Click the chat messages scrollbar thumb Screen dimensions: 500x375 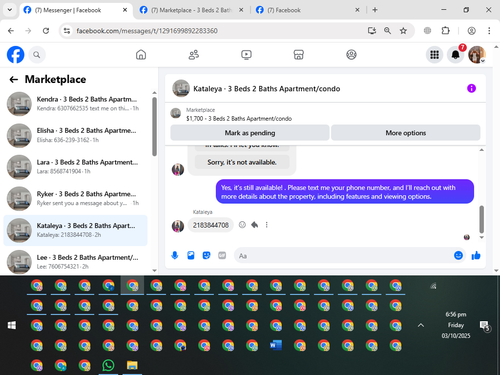pyautogui.click(x=481, y=219)
